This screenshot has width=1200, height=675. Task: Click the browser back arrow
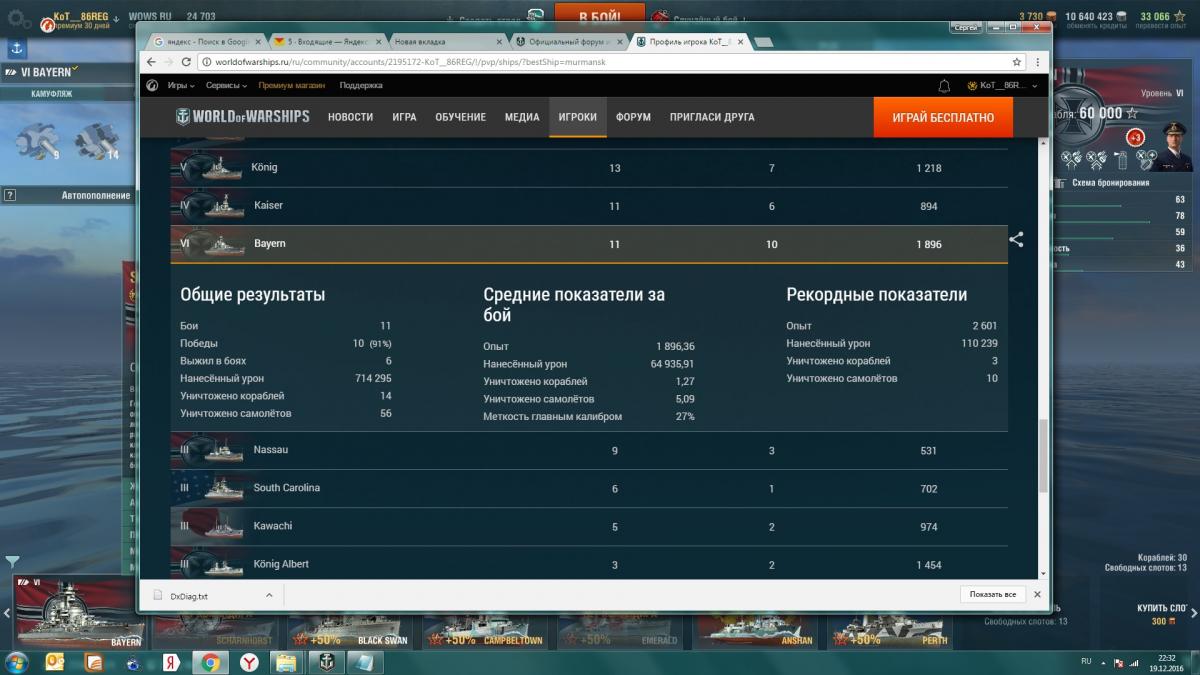tap(152, 62)
